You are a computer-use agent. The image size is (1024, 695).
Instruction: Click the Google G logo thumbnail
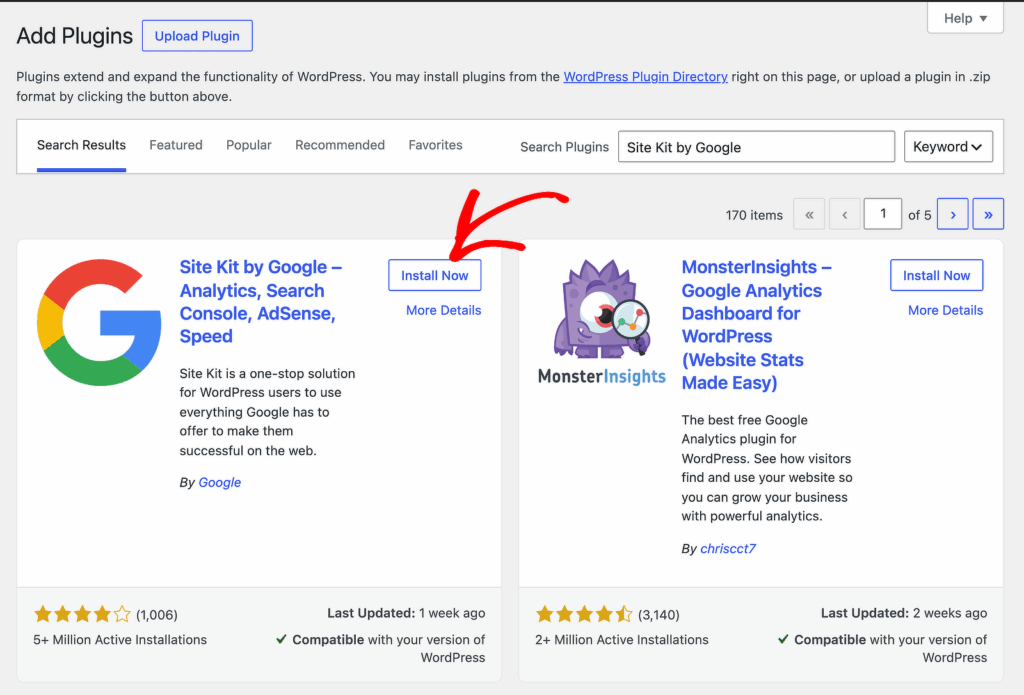click(99, 322)
